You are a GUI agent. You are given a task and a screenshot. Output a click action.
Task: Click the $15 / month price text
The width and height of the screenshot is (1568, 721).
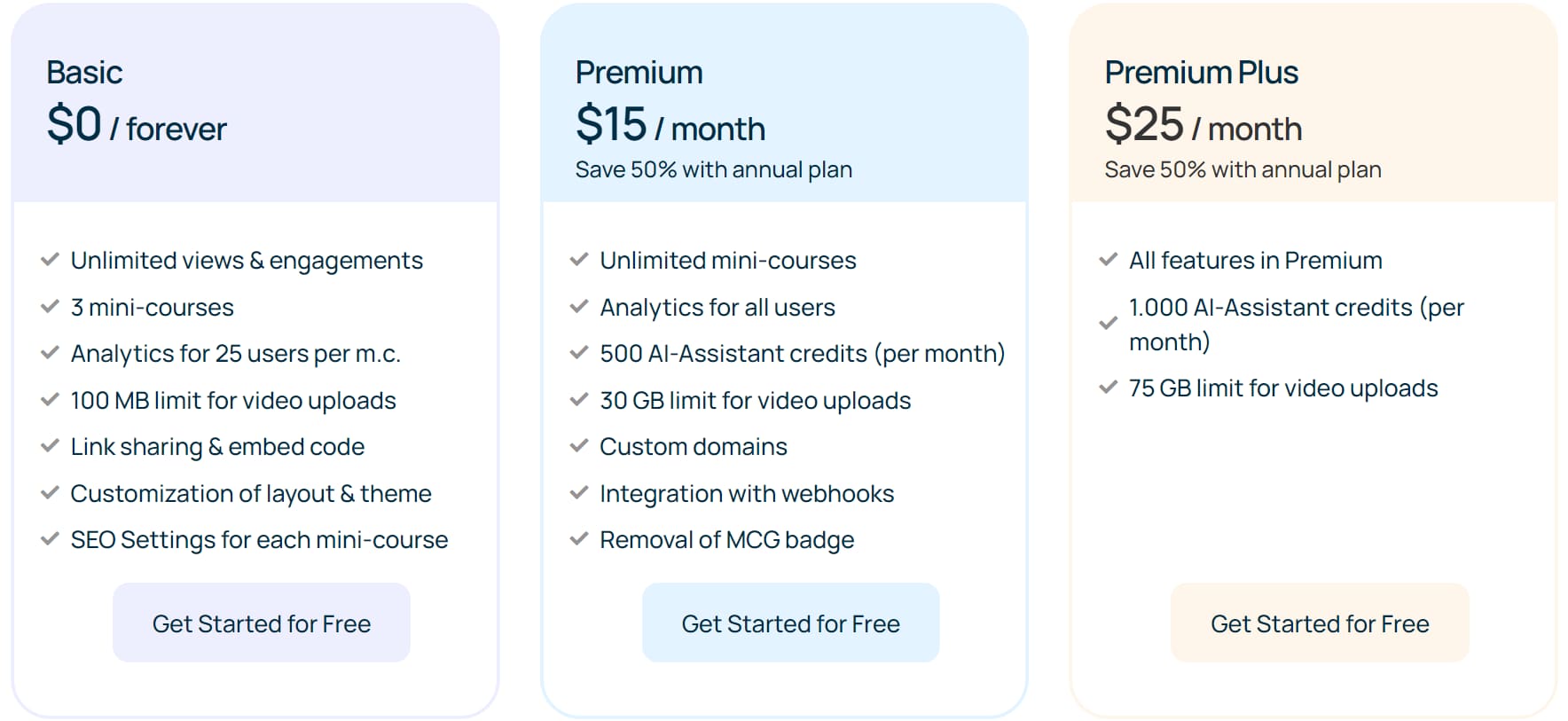pyautogui.click(x=670, y=125)
